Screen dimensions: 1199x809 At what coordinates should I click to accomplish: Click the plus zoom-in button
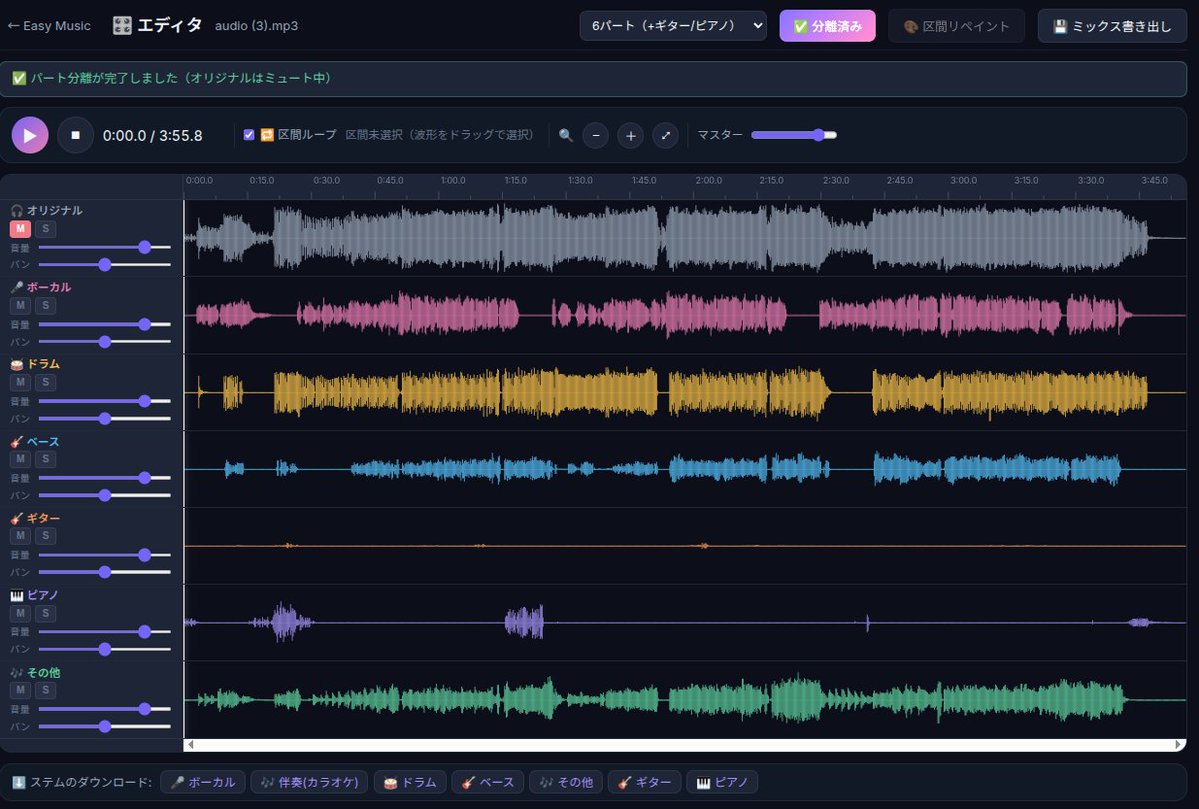tap(630, 135)
